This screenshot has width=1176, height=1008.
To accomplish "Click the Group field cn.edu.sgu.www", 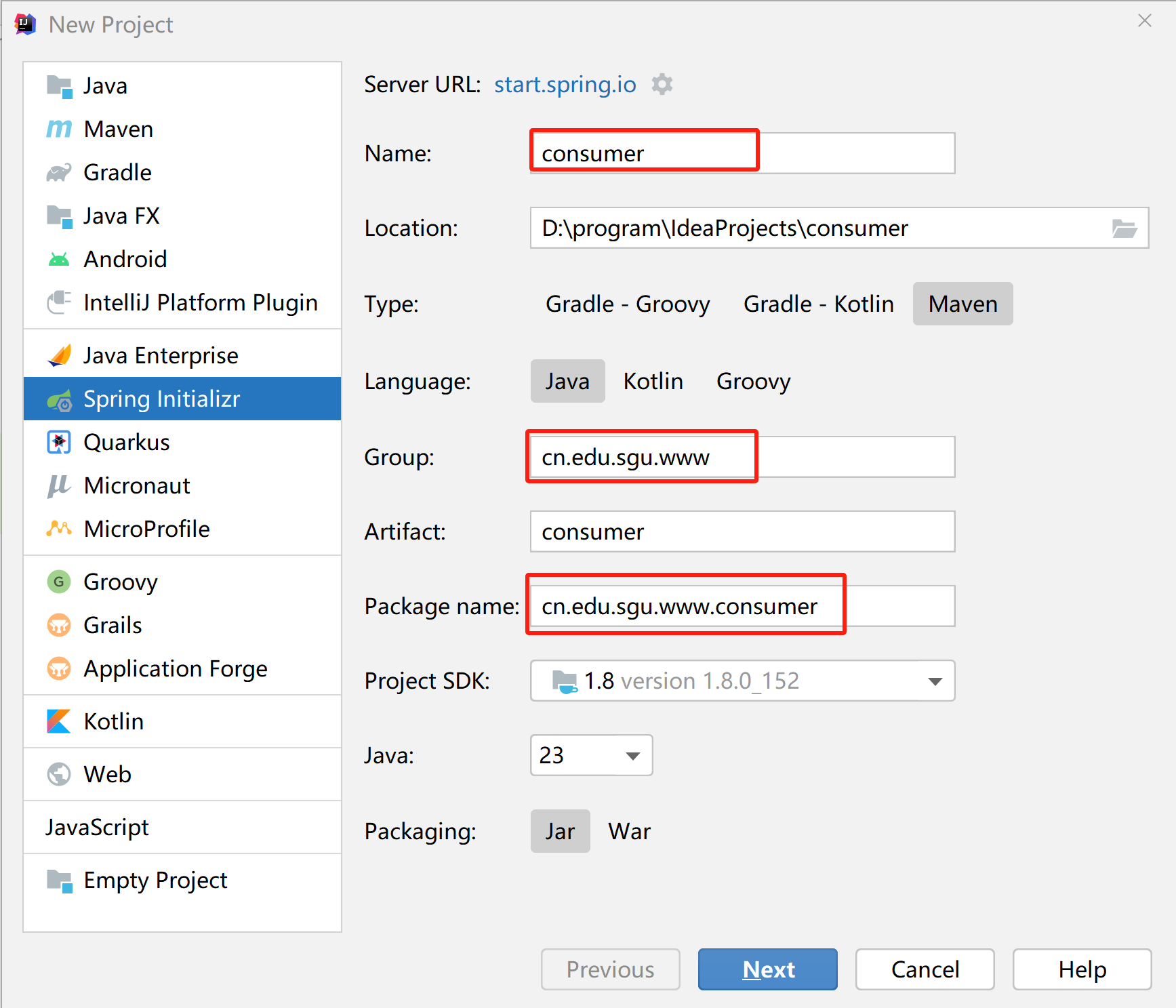I will pyautogui.click(x=743, y=457).
